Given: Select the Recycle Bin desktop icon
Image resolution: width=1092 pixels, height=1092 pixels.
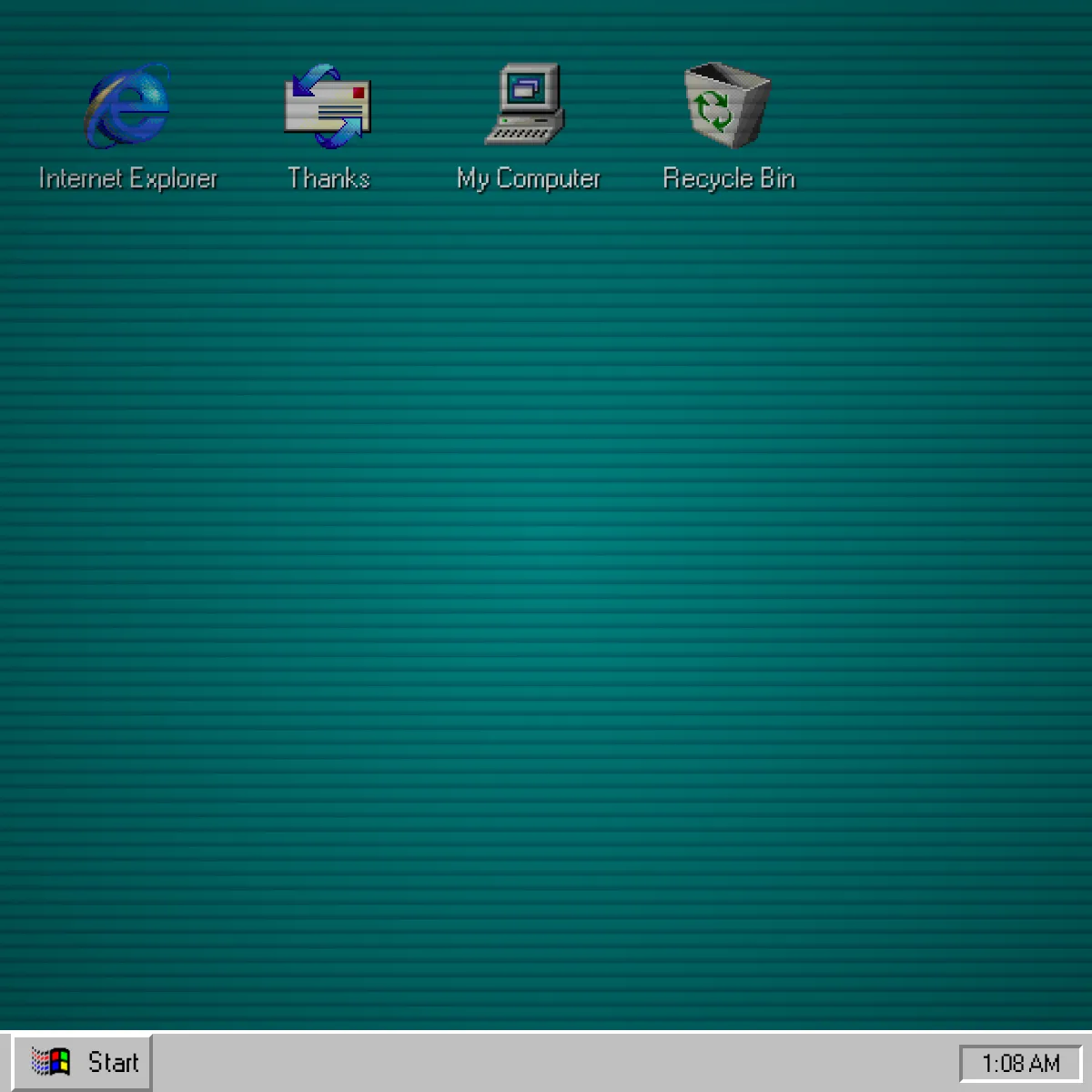Looking at the screenshot, I should point(727,105).
